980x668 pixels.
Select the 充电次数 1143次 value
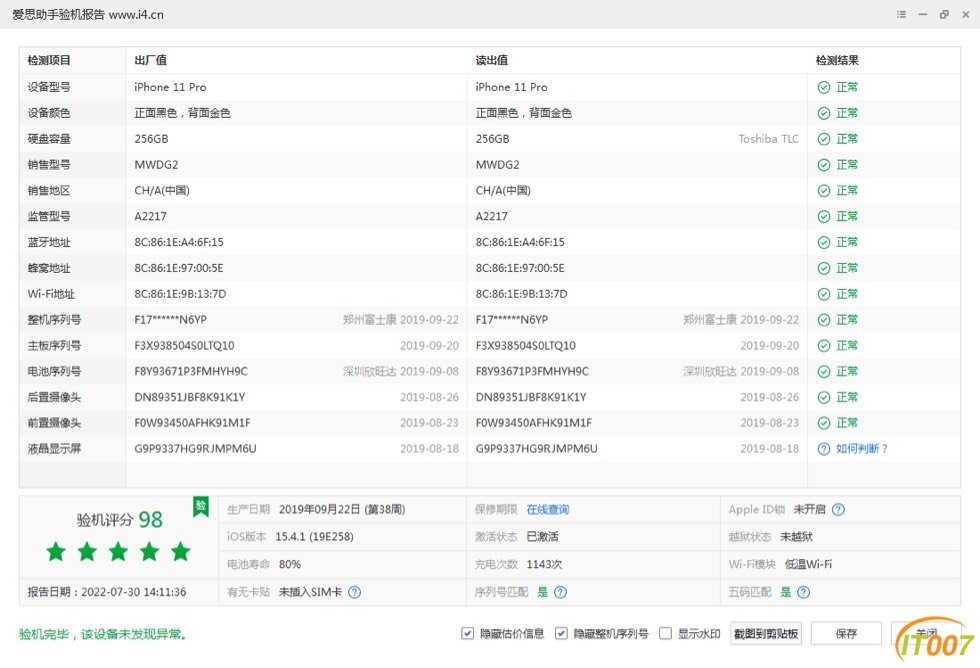pos(544,564)
